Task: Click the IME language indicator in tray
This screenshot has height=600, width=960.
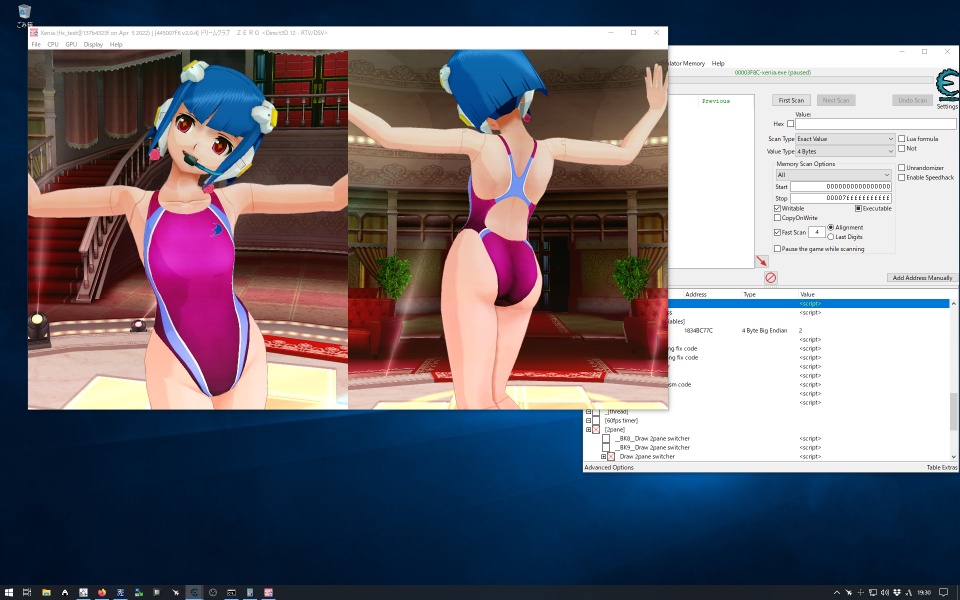Action: click(909, 592)
